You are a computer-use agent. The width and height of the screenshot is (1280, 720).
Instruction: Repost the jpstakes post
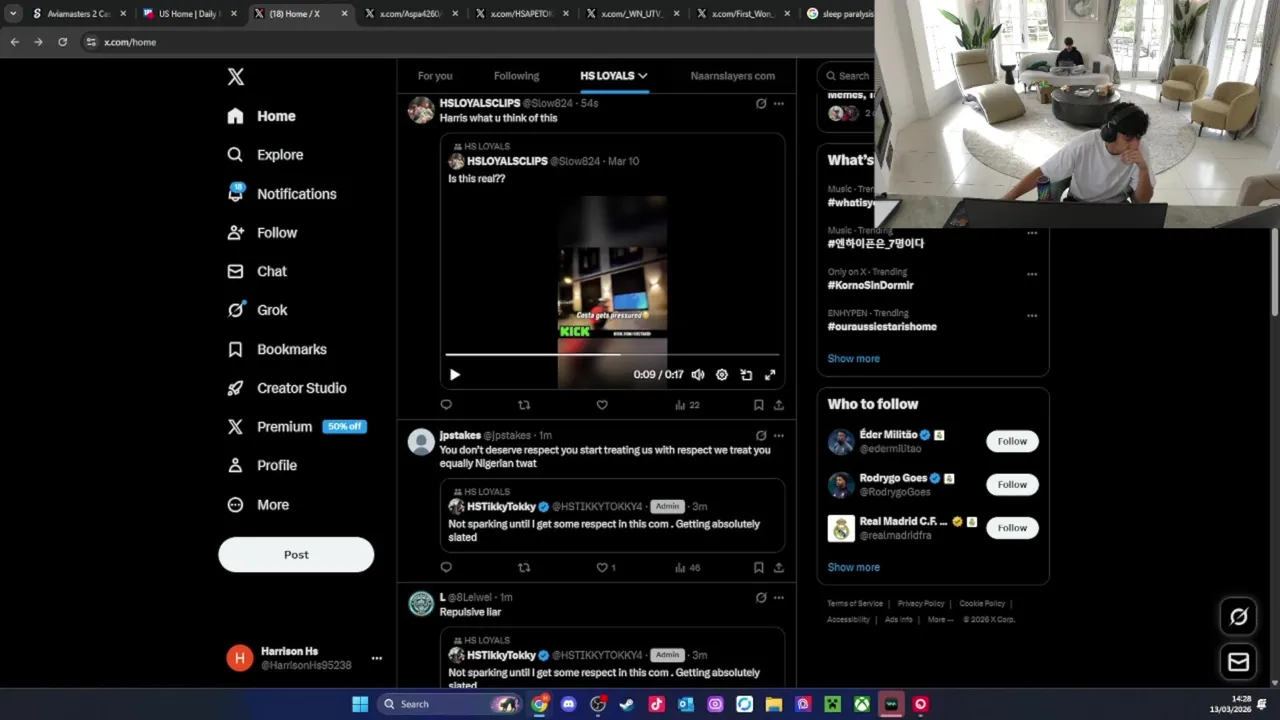pyautogui.click(x=524, y=567)
